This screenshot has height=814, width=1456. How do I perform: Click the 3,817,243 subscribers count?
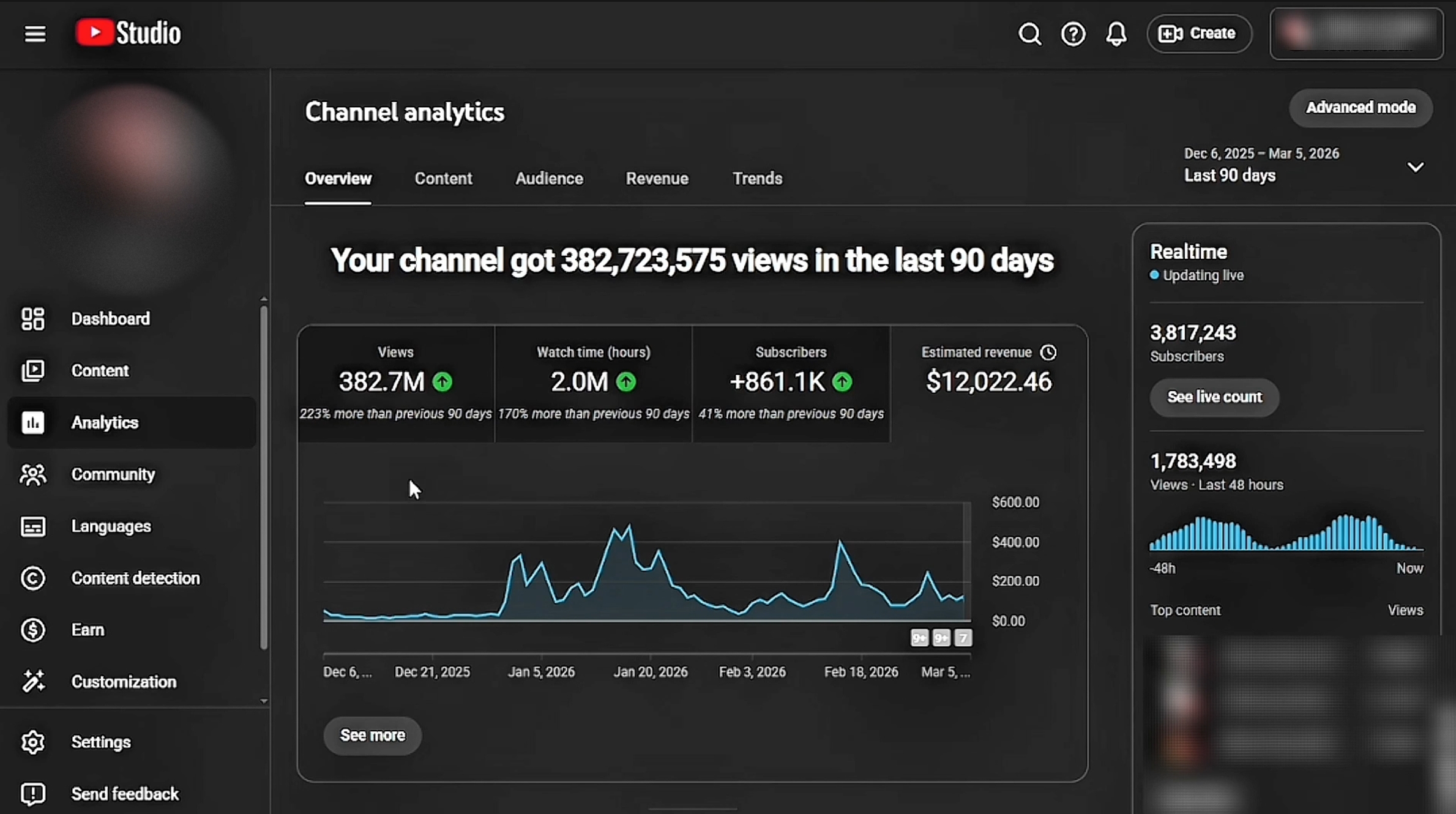(x=1193, y=333)
